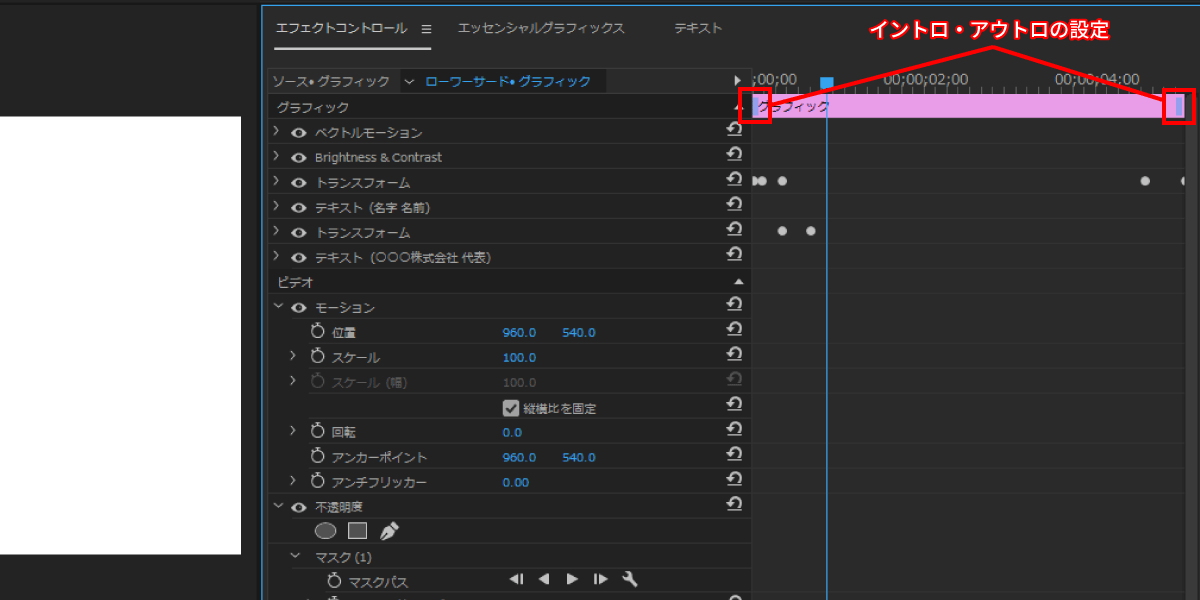Open mask tracking options wrench icon
The image size is (1200, 600).
point(630,579)
